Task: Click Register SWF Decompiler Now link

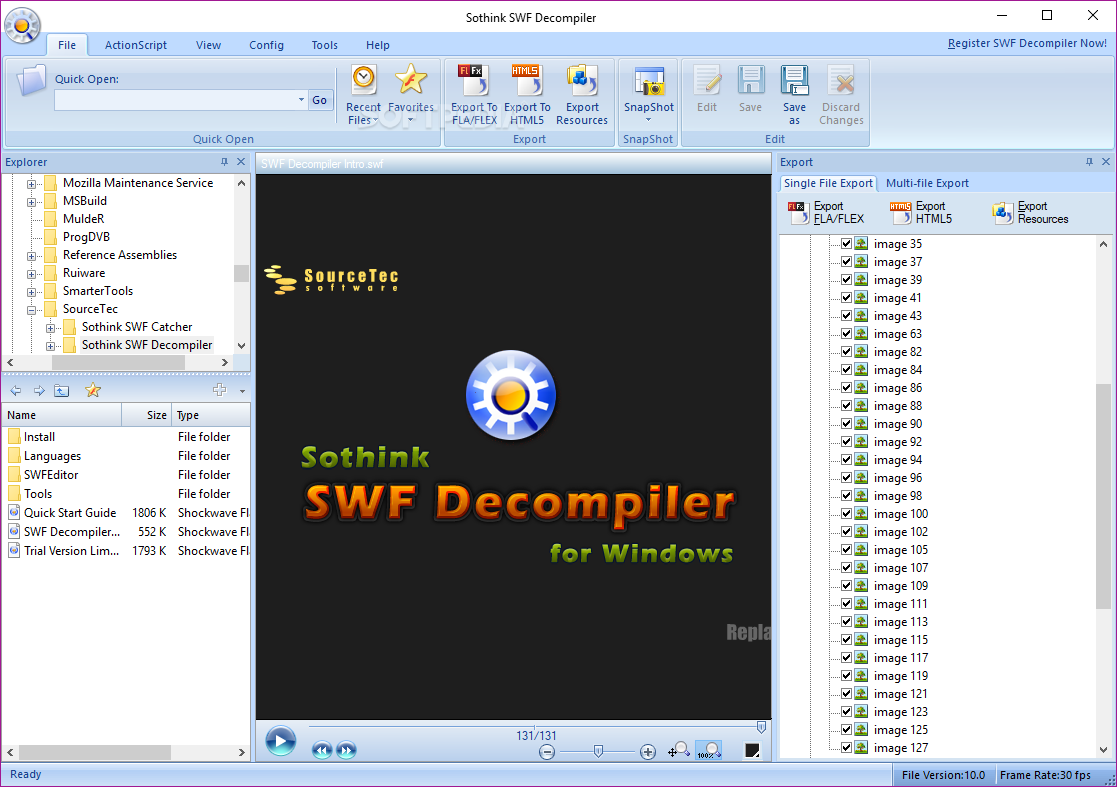Action: point(1027,43)
